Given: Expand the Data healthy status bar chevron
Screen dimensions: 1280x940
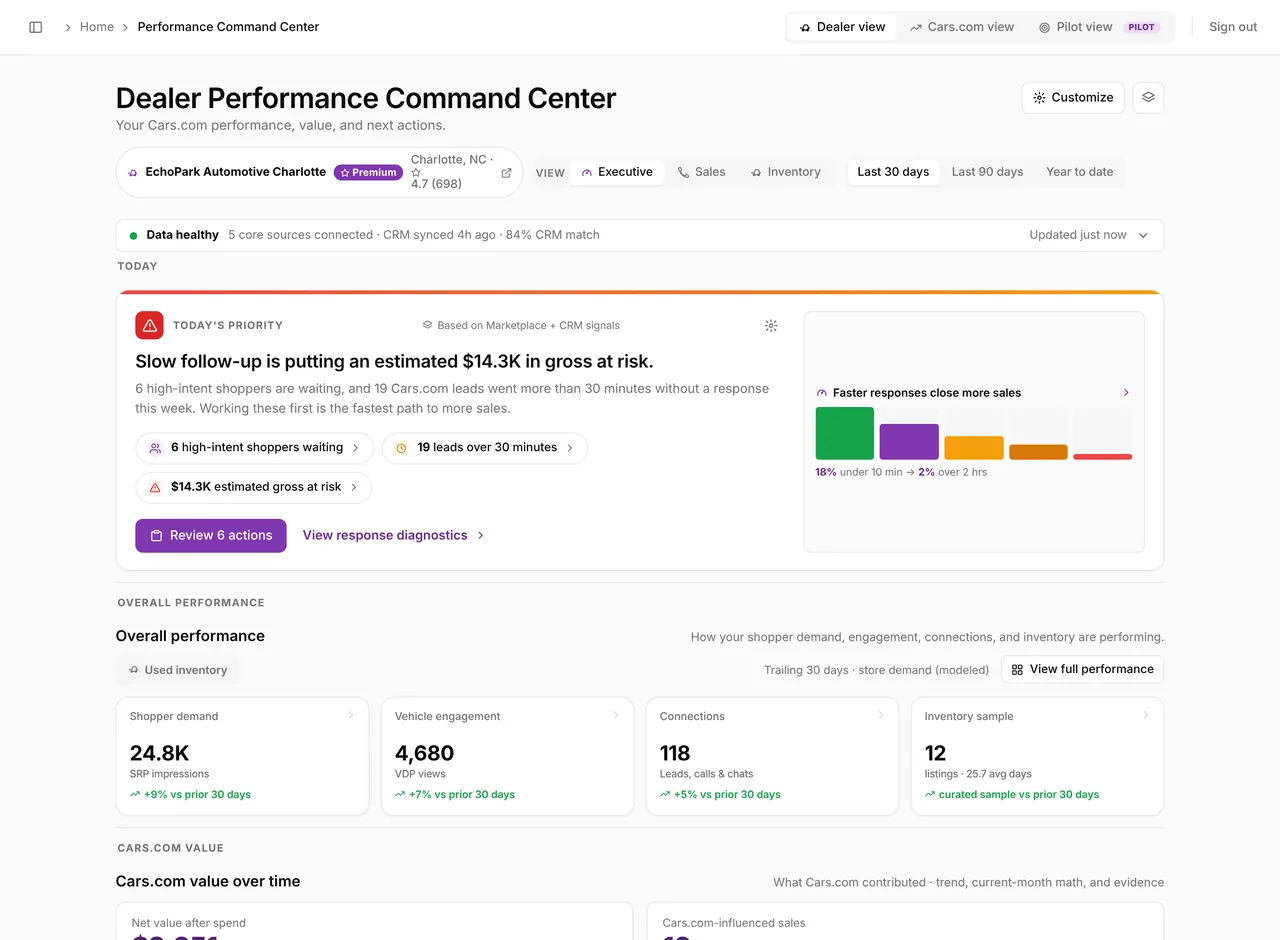Looking at the screenshot, I should coord(1144,235).
